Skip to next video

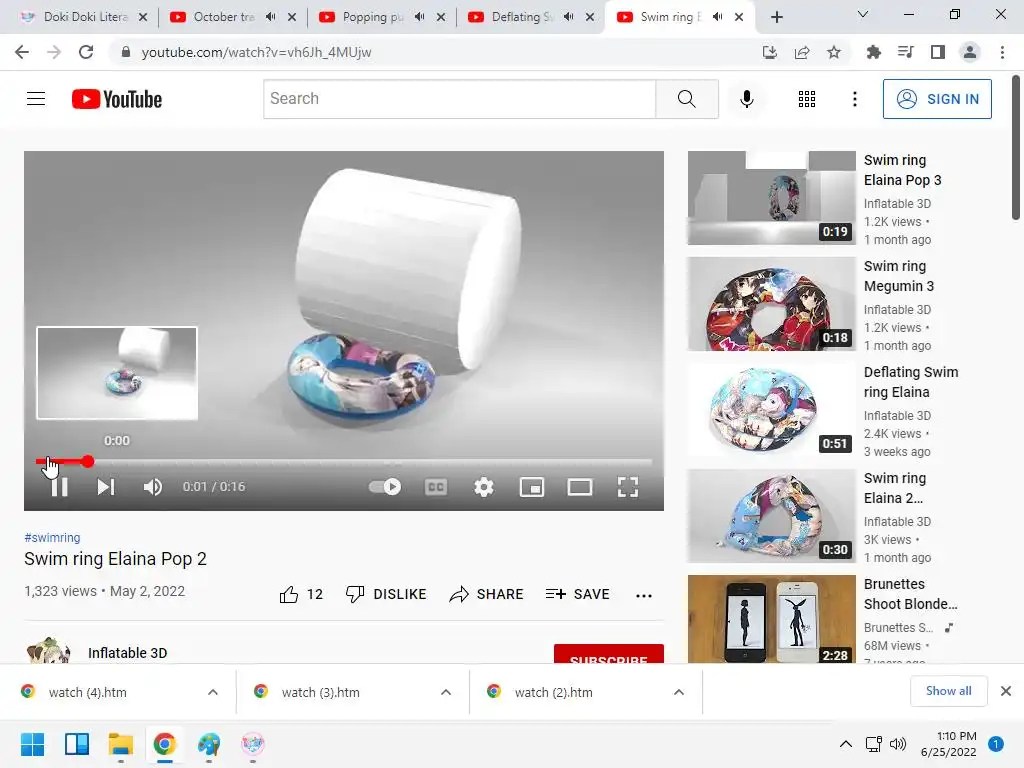pos(106,487)
